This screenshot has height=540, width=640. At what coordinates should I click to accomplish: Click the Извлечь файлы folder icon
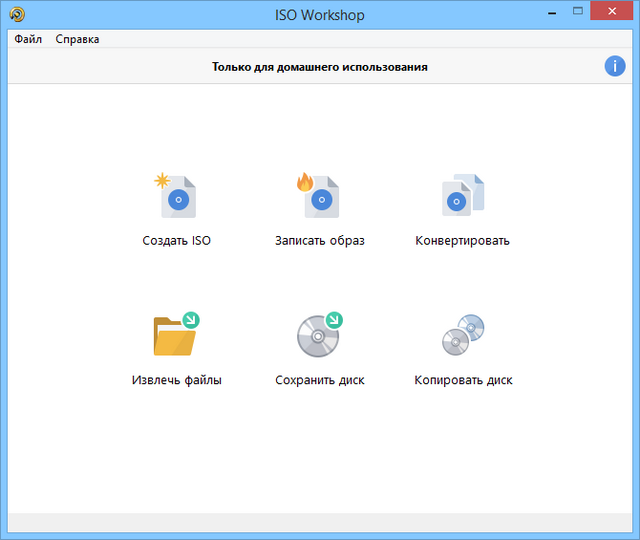176,334
